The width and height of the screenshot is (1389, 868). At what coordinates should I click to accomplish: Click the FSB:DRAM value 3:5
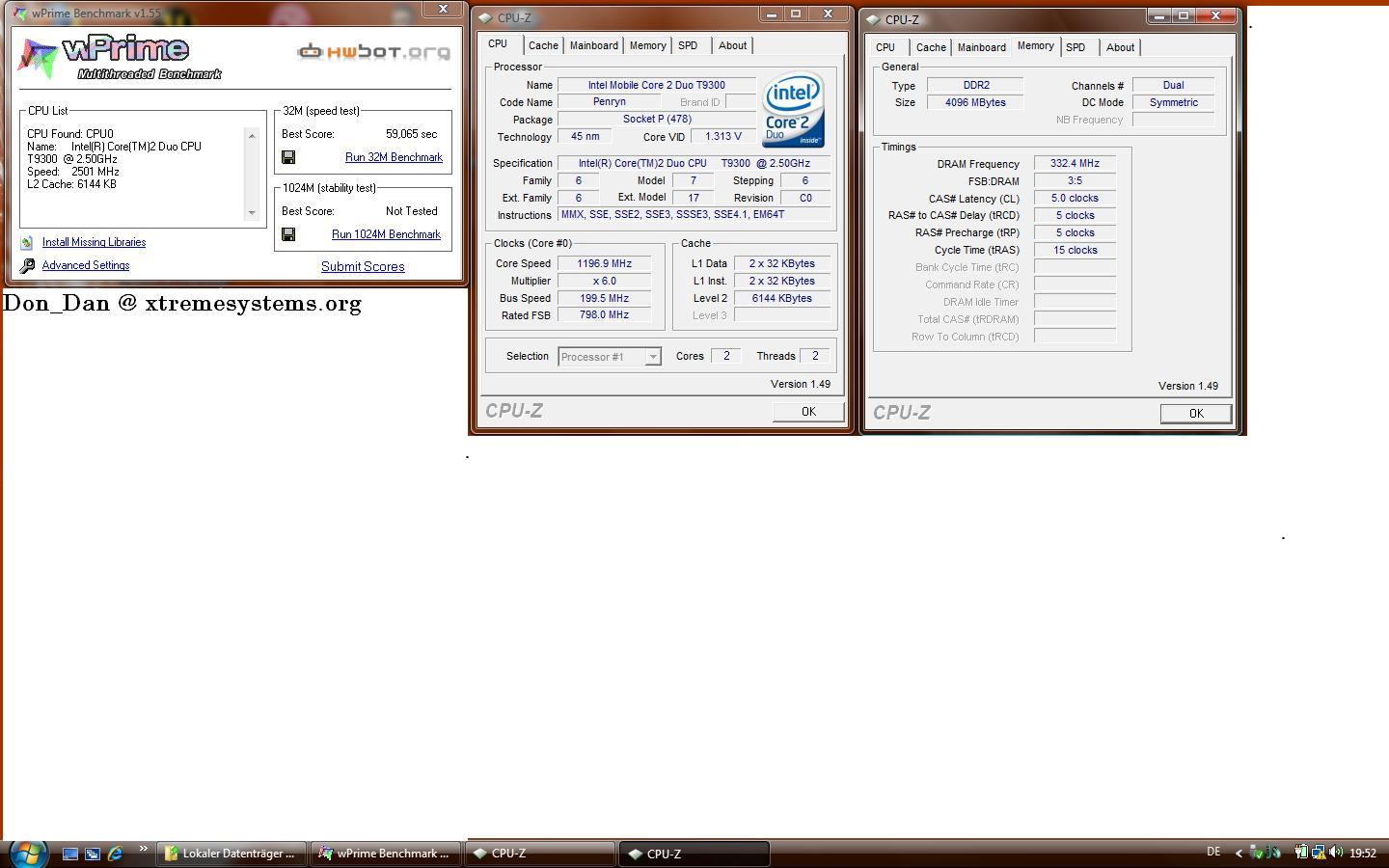click(x=1075, y=180)
